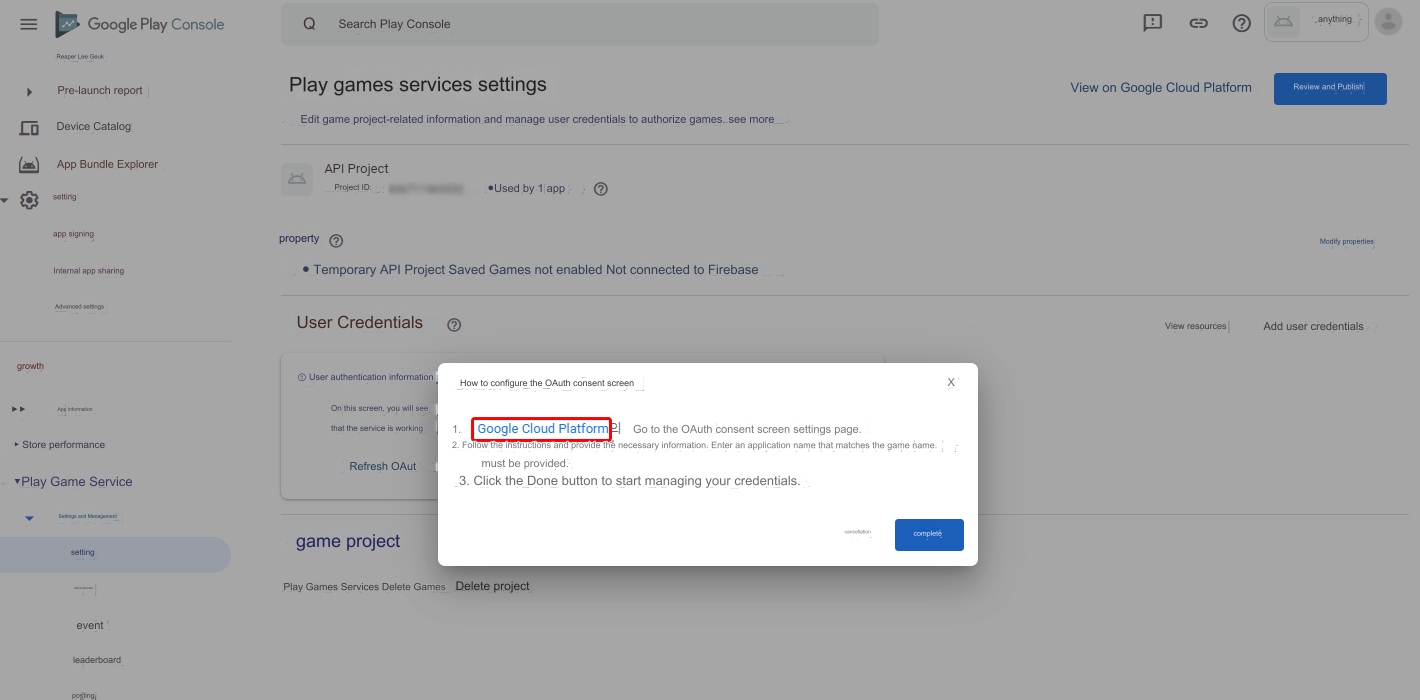Click the link icon in the top bar

click(1198, 23)
